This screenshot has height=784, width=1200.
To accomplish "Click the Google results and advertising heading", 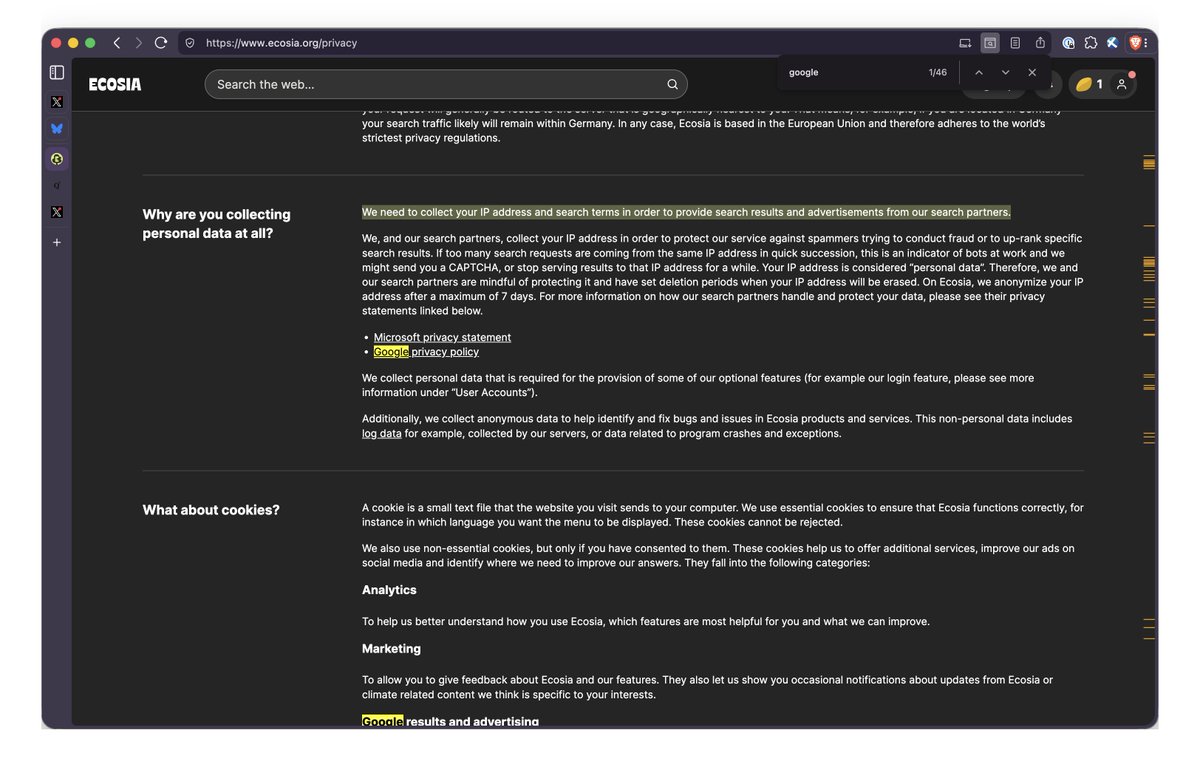I will pos(450,721).
